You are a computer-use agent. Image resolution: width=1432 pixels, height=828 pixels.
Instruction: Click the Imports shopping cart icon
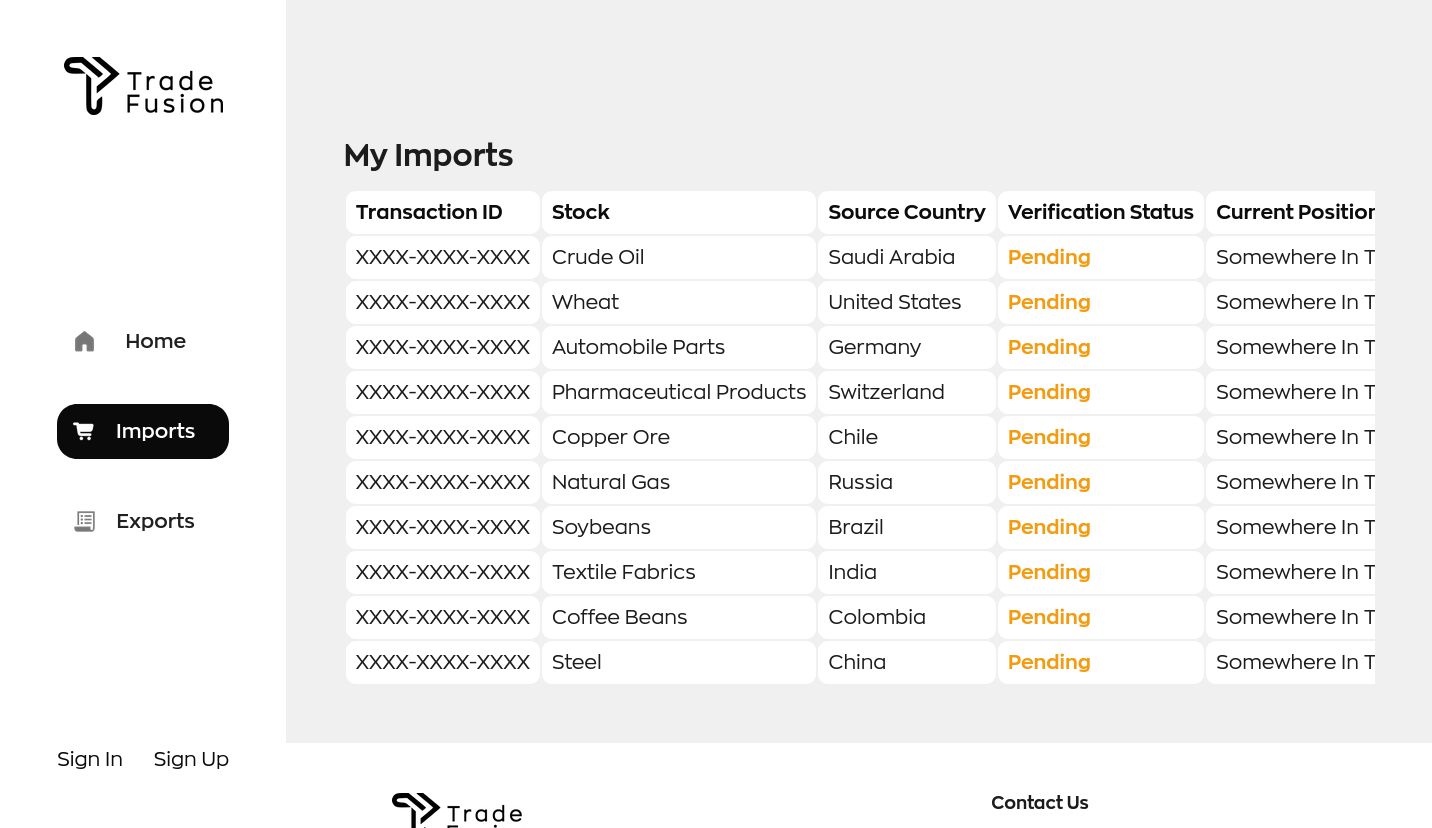coord(84,431)
